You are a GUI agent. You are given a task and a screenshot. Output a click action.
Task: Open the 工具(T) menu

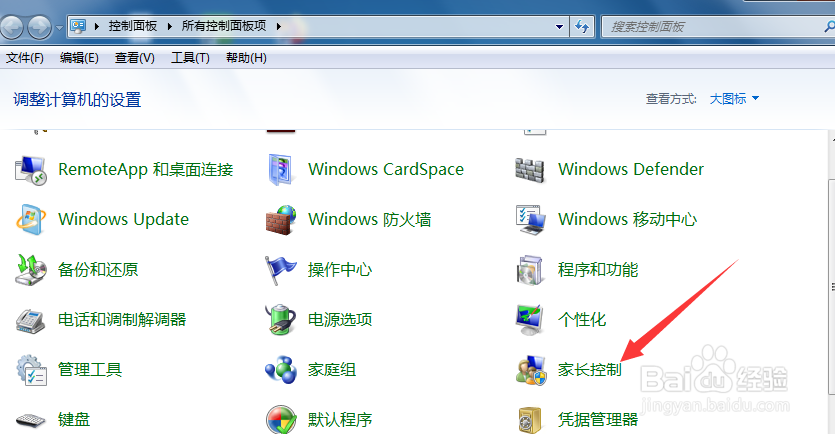[x=190, y=58]
